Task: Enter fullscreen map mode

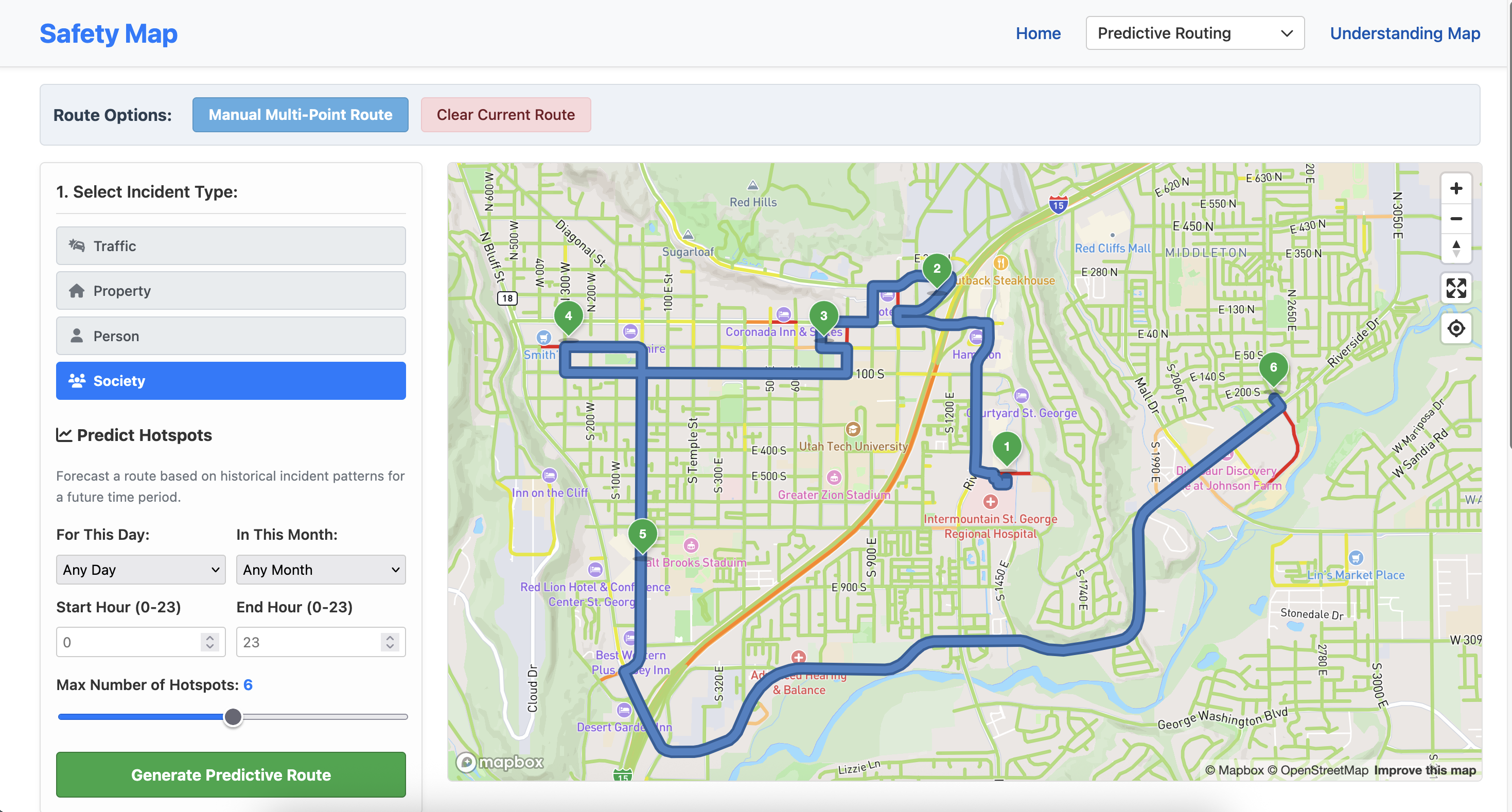Action: pos(1456,288)
